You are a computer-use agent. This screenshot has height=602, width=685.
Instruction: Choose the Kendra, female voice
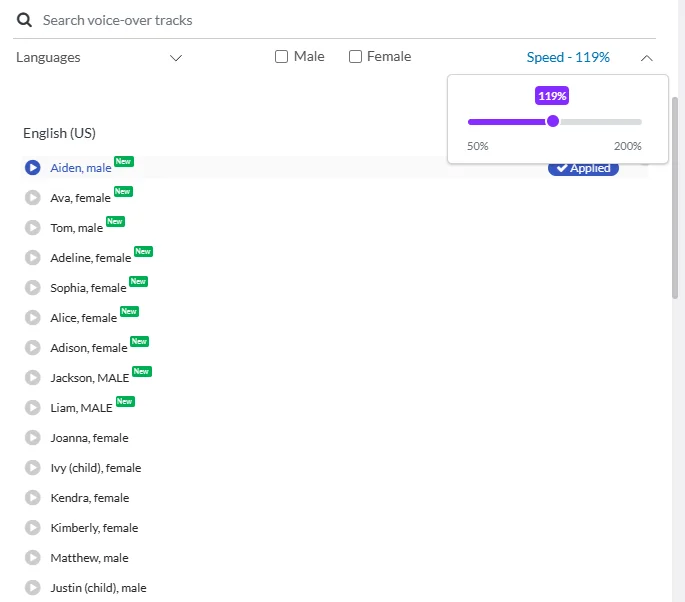point(89,498)
